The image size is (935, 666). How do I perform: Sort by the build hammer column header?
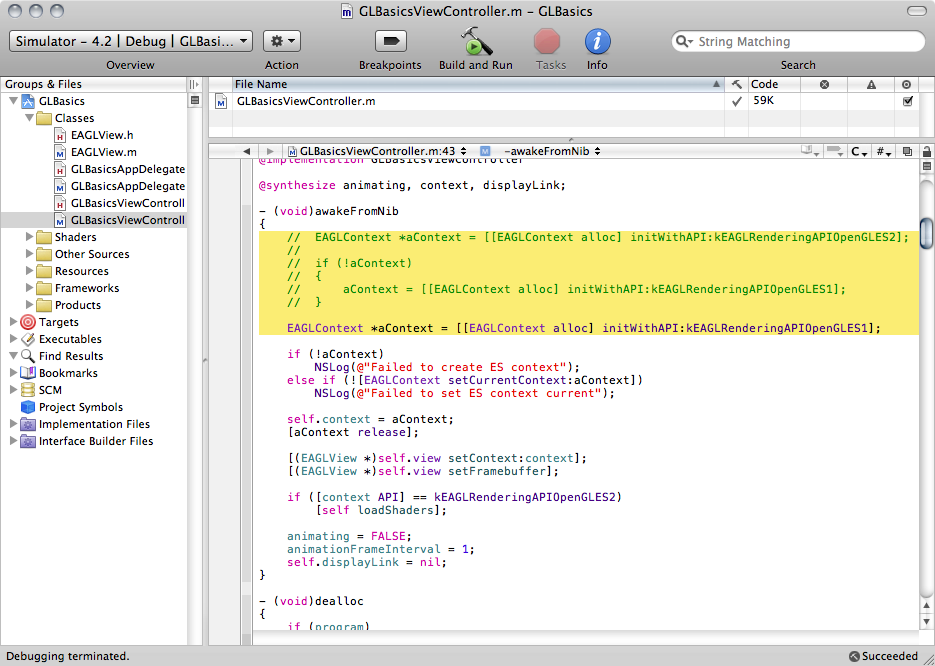pos(736,85)
